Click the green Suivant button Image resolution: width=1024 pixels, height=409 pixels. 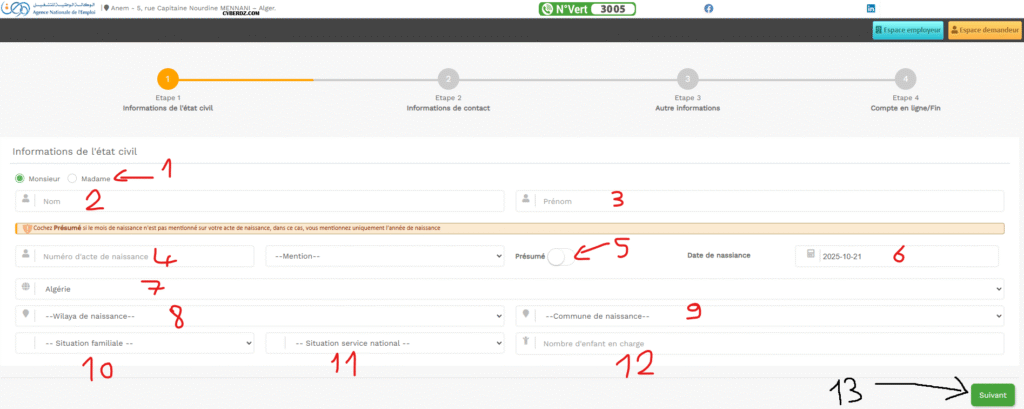pos(992,394)
